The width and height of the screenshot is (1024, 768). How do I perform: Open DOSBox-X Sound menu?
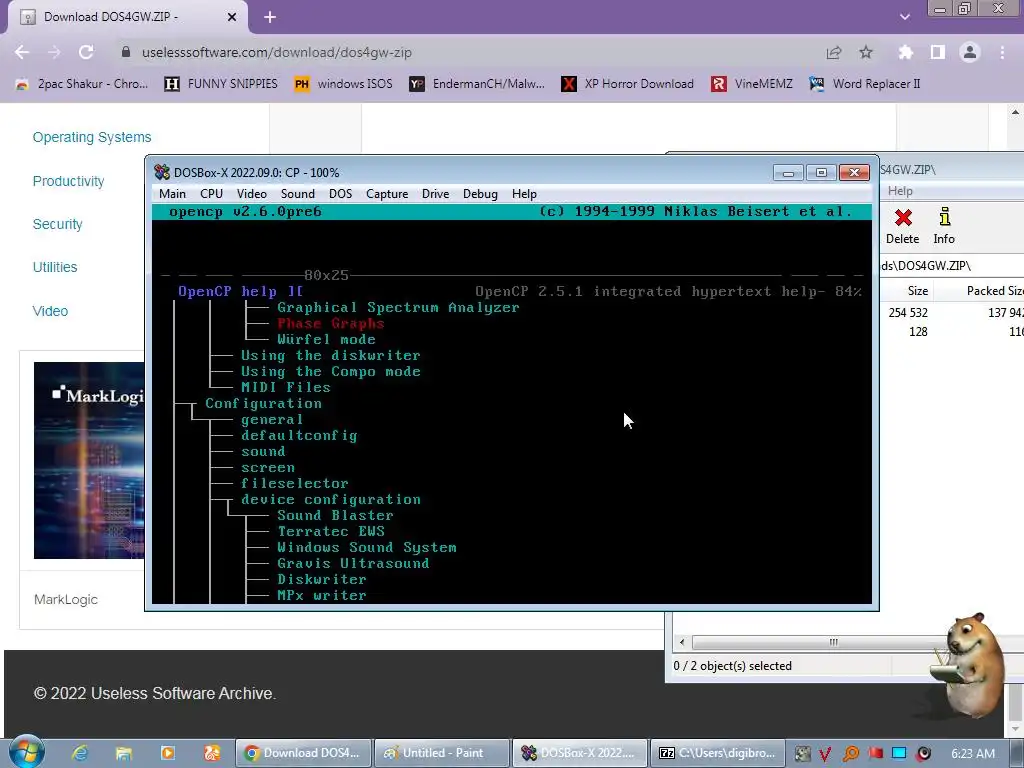point(298,194)
